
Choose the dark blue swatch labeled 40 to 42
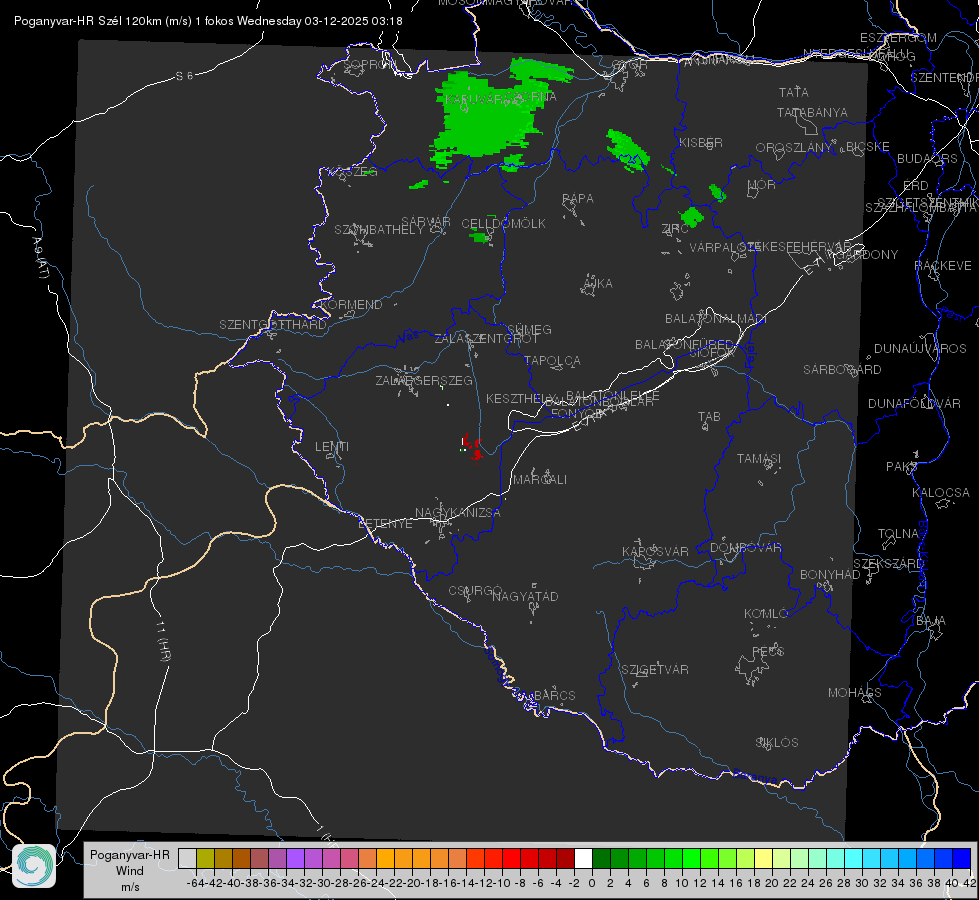(x=962, y=858)
